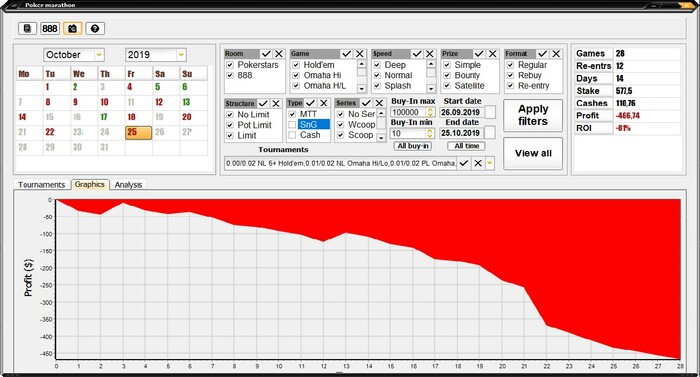700x377 pixels.
Task: Check all Series options with checkmark icon
Action: point(366,103)
